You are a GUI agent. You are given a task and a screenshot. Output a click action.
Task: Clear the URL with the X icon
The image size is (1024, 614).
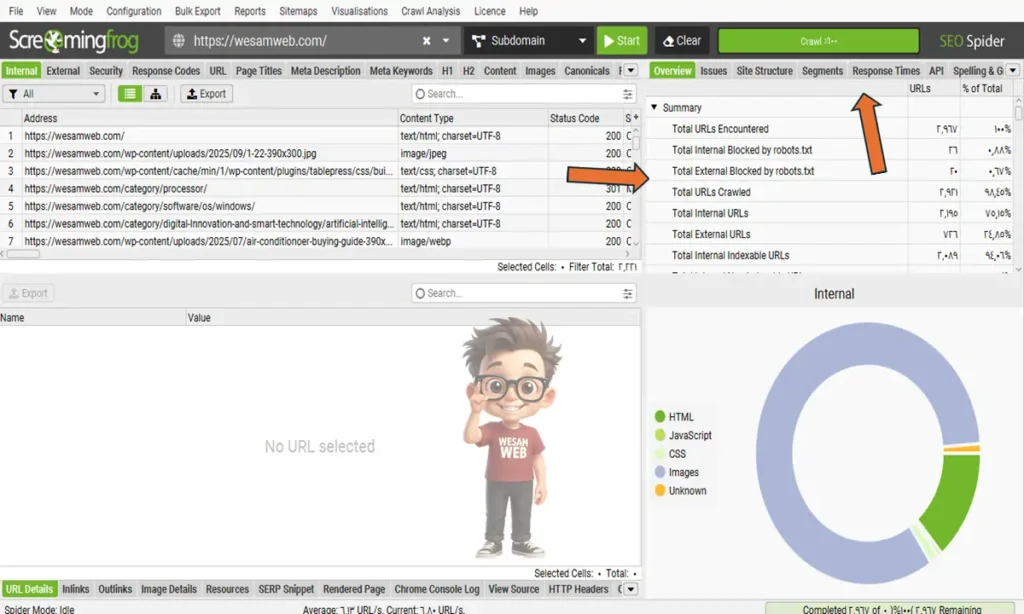427,41
